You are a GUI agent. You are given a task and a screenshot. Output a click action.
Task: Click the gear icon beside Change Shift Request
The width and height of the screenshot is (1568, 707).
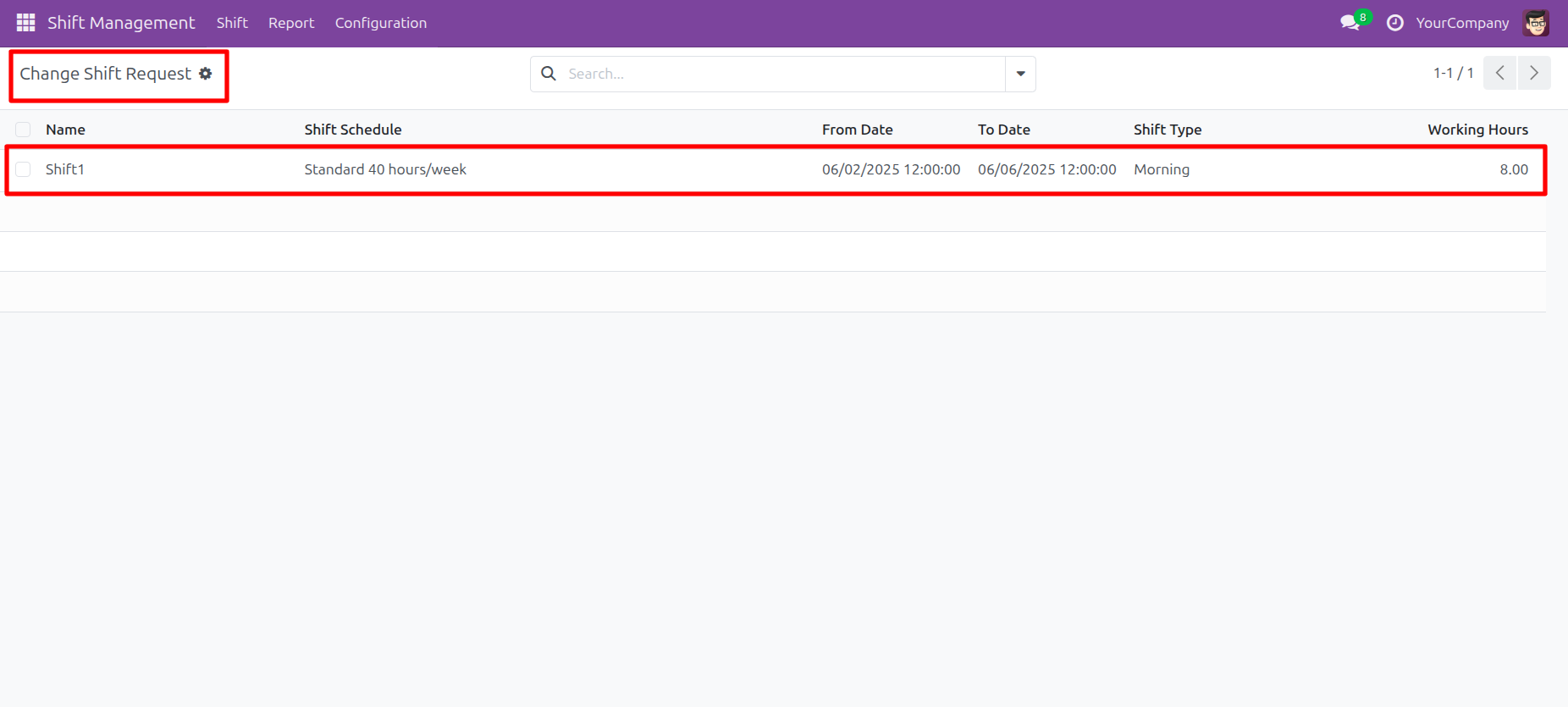click(x=206, y=74)
